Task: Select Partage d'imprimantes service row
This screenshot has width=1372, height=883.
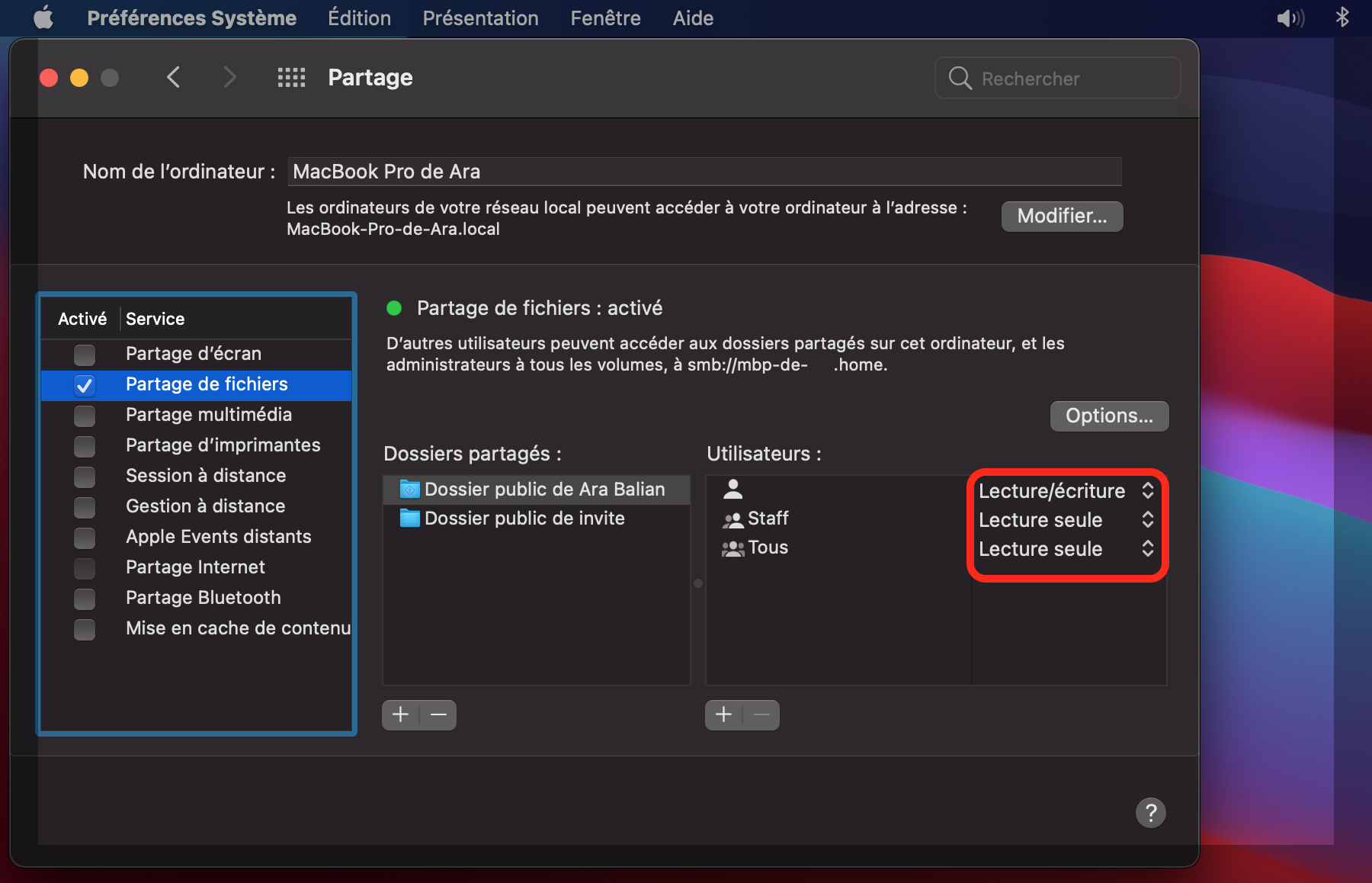Action: click(196, 445)
